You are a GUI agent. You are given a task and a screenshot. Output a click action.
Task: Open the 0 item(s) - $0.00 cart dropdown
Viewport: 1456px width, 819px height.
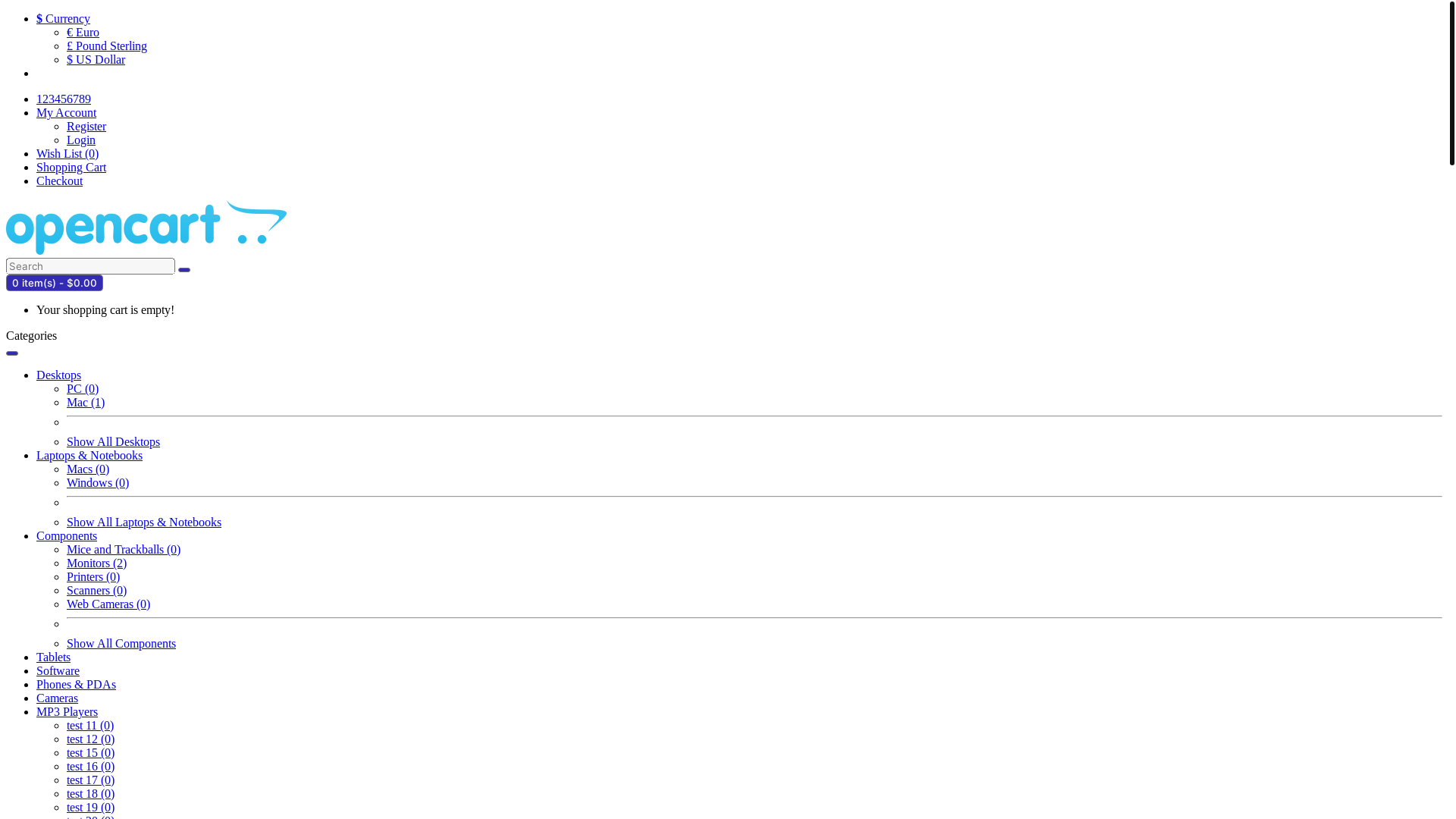coord(55,283)
